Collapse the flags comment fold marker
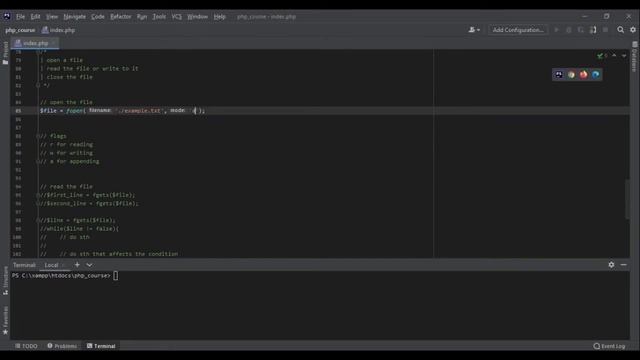The width and height of the screenshot is (640, 360). pyautogui.click(x=38, y=136)
